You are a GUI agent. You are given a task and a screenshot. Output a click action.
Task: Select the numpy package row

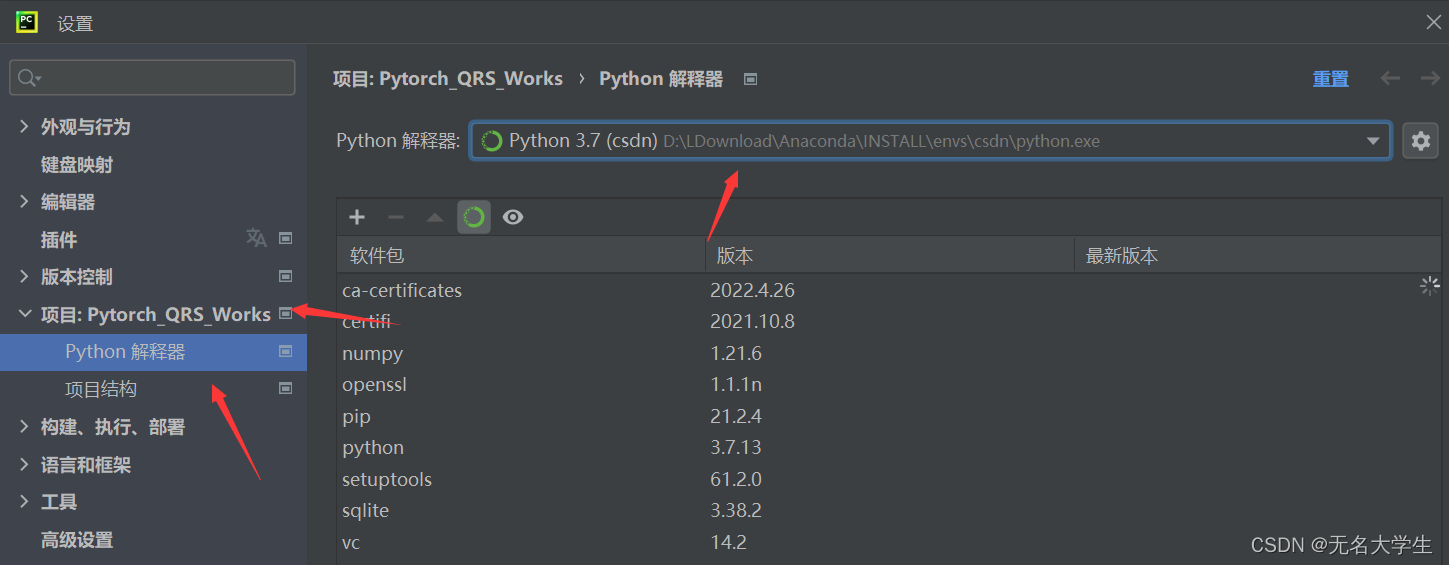[x=372, y=353]
